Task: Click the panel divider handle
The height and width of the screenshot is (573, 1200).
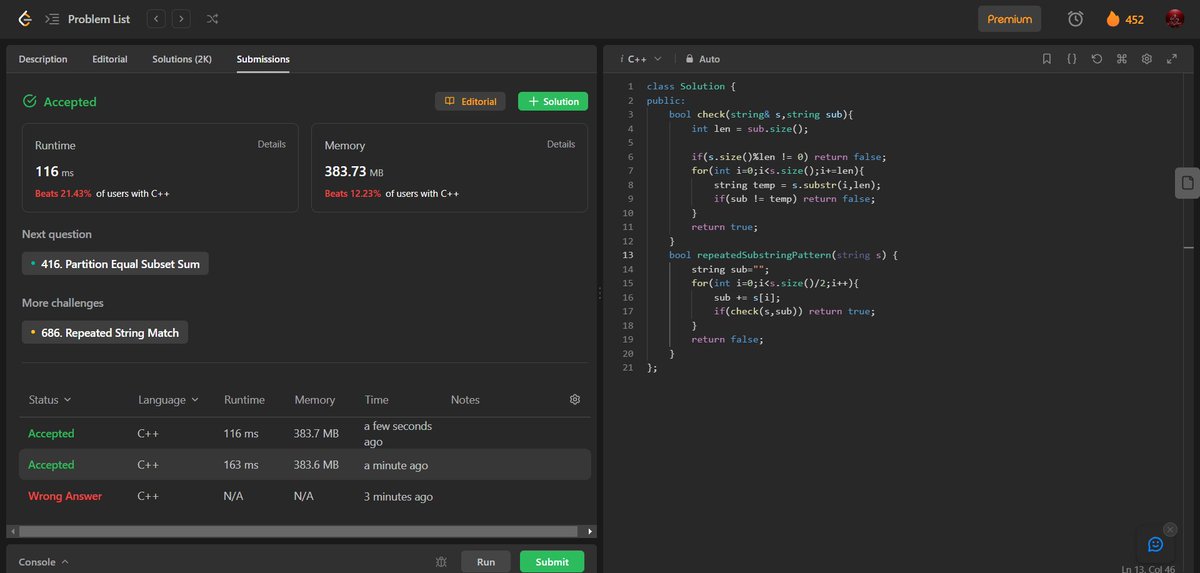Action: (600, 292)
